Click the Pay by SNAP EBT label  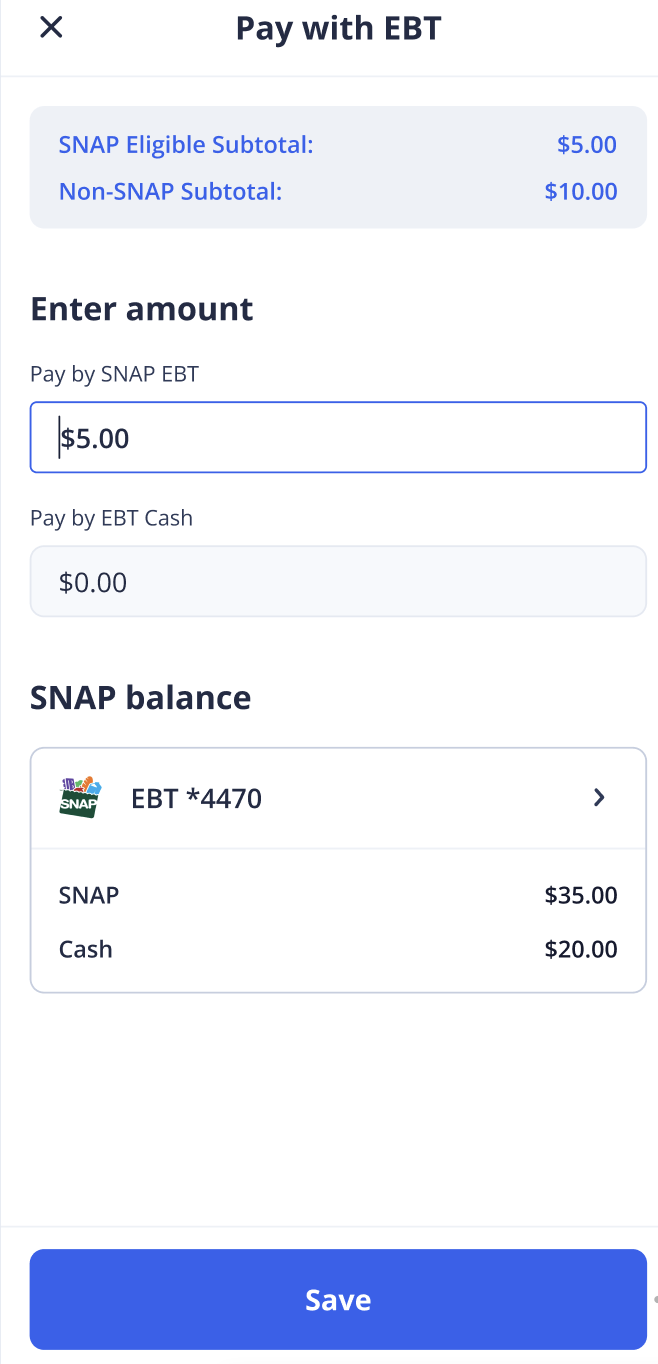pyautogui.click(x=115, y=374)
